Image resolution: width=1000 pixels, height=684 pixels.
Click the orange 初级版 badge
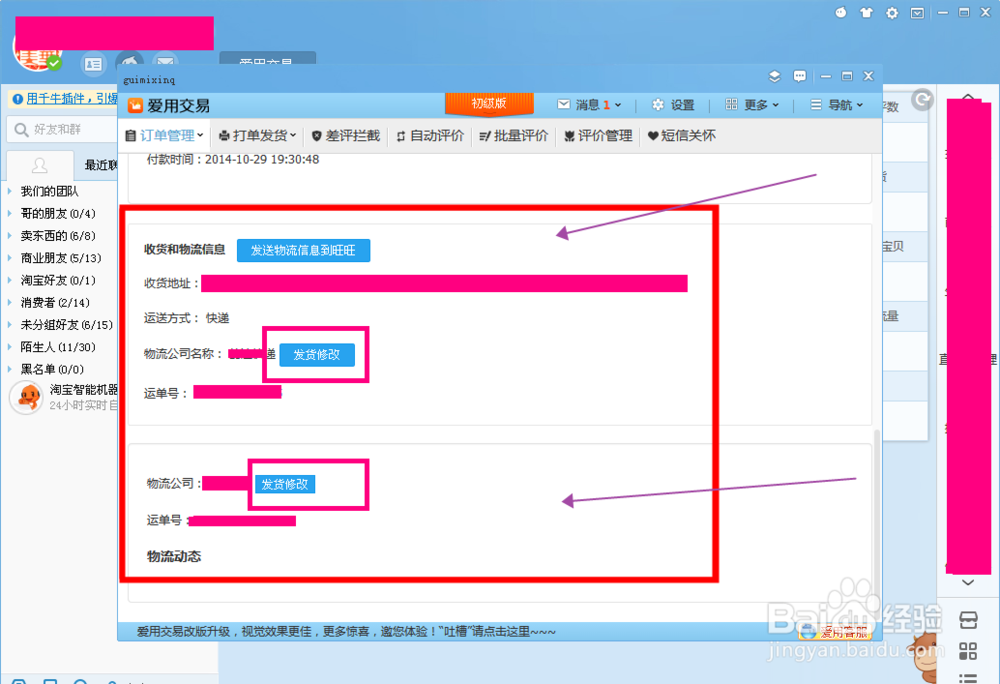[489, 104]
